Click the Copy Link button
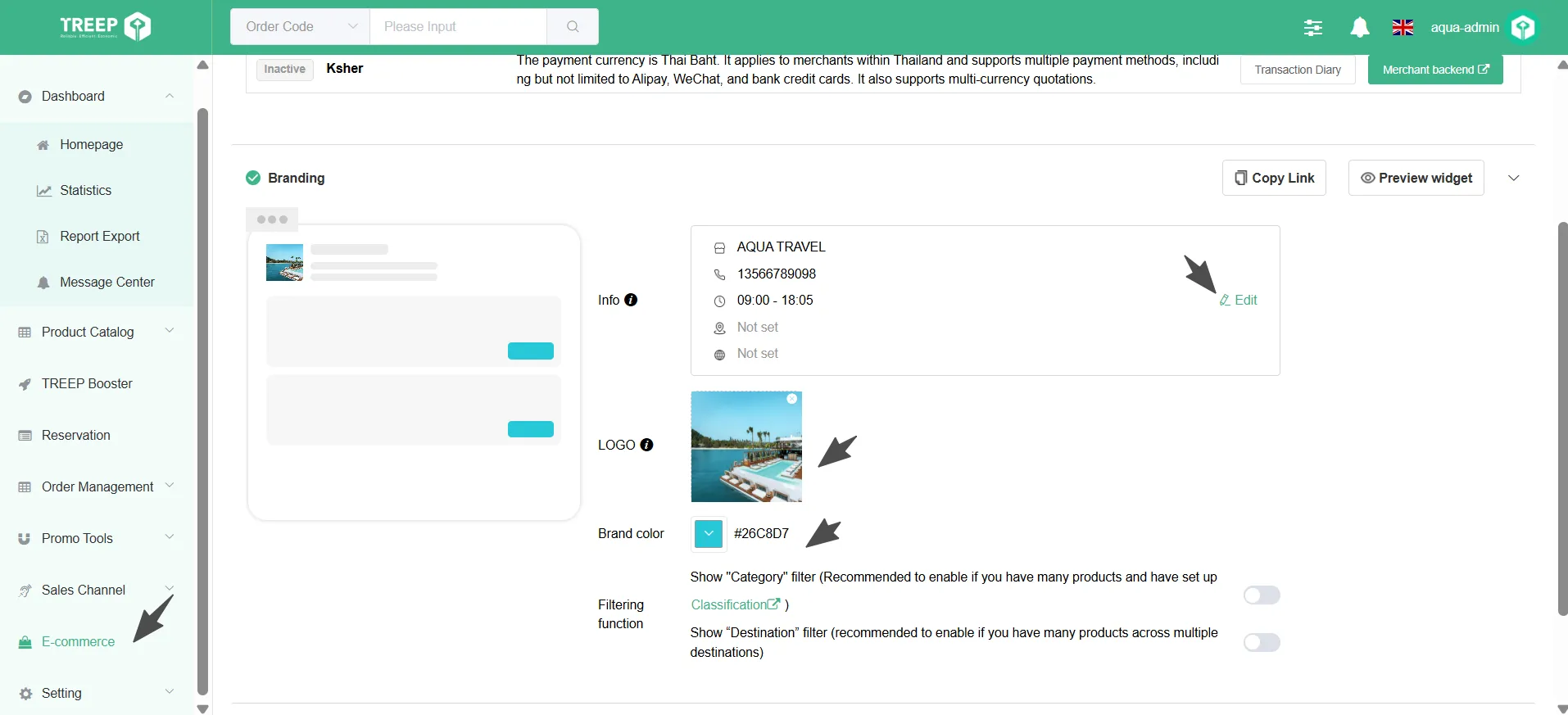1568x715 pixels. coord(1274,179)
